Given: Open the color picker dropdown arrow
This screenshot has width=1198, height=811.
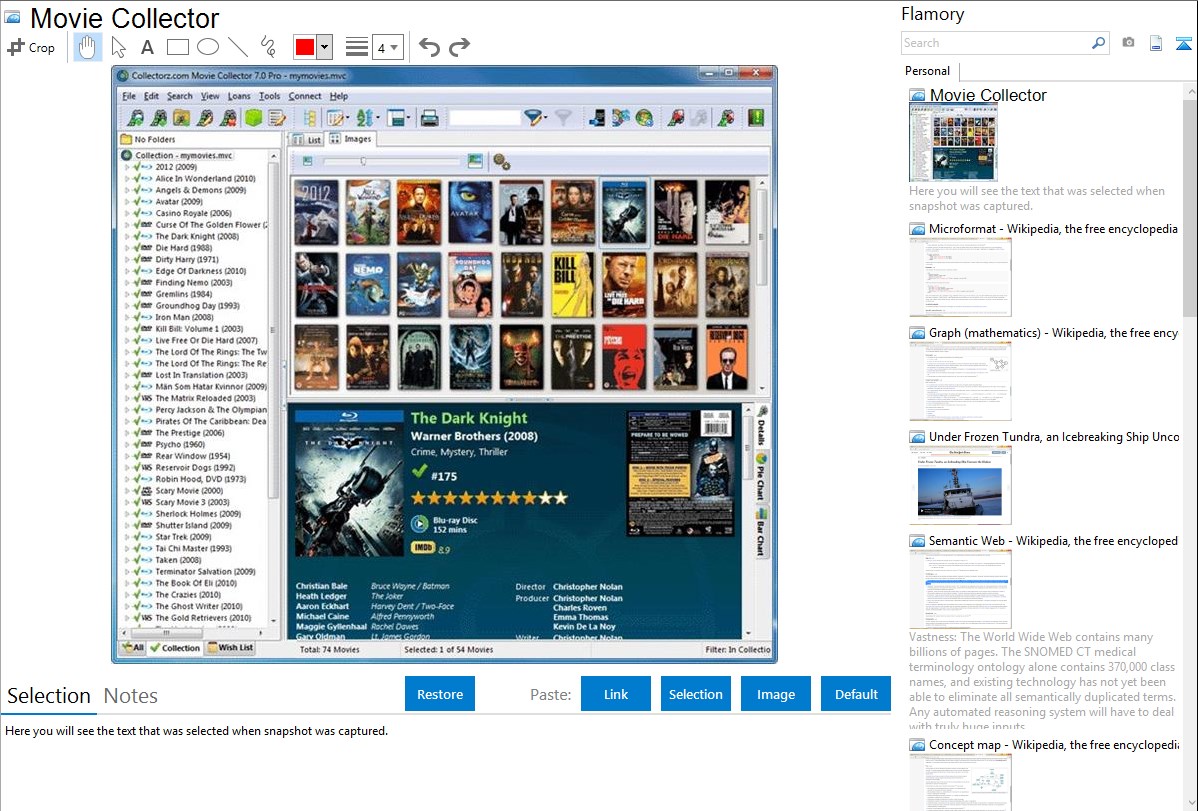Looking at the screenshot, I should click(x=325, y=47).
